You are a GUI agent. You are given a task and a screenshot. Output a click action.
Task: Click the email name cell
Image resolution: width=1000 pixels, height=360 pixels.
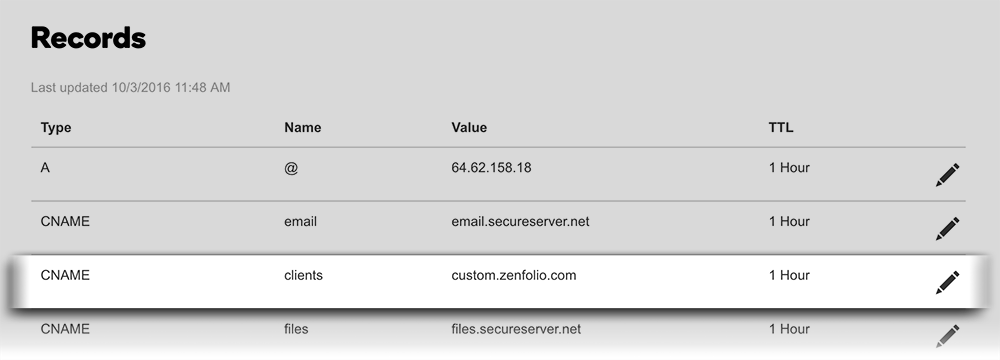pyautogui.click(x=300, y=221)
